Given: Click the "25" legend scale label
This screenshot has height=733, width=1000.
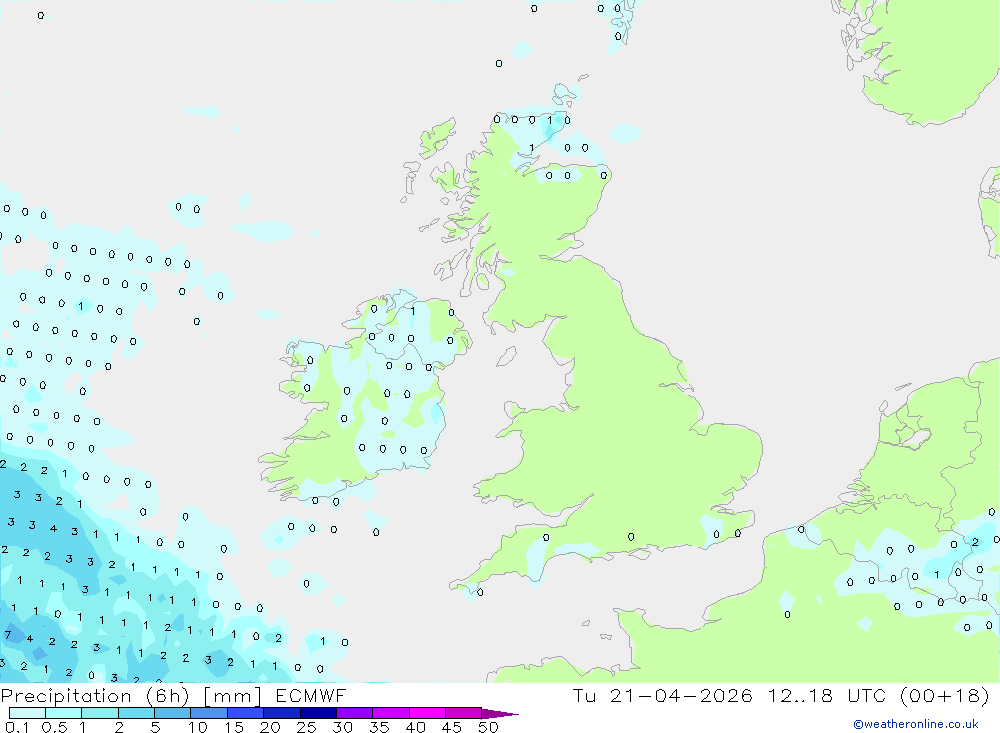Looking at the screenshot, I should pos(306,727).
